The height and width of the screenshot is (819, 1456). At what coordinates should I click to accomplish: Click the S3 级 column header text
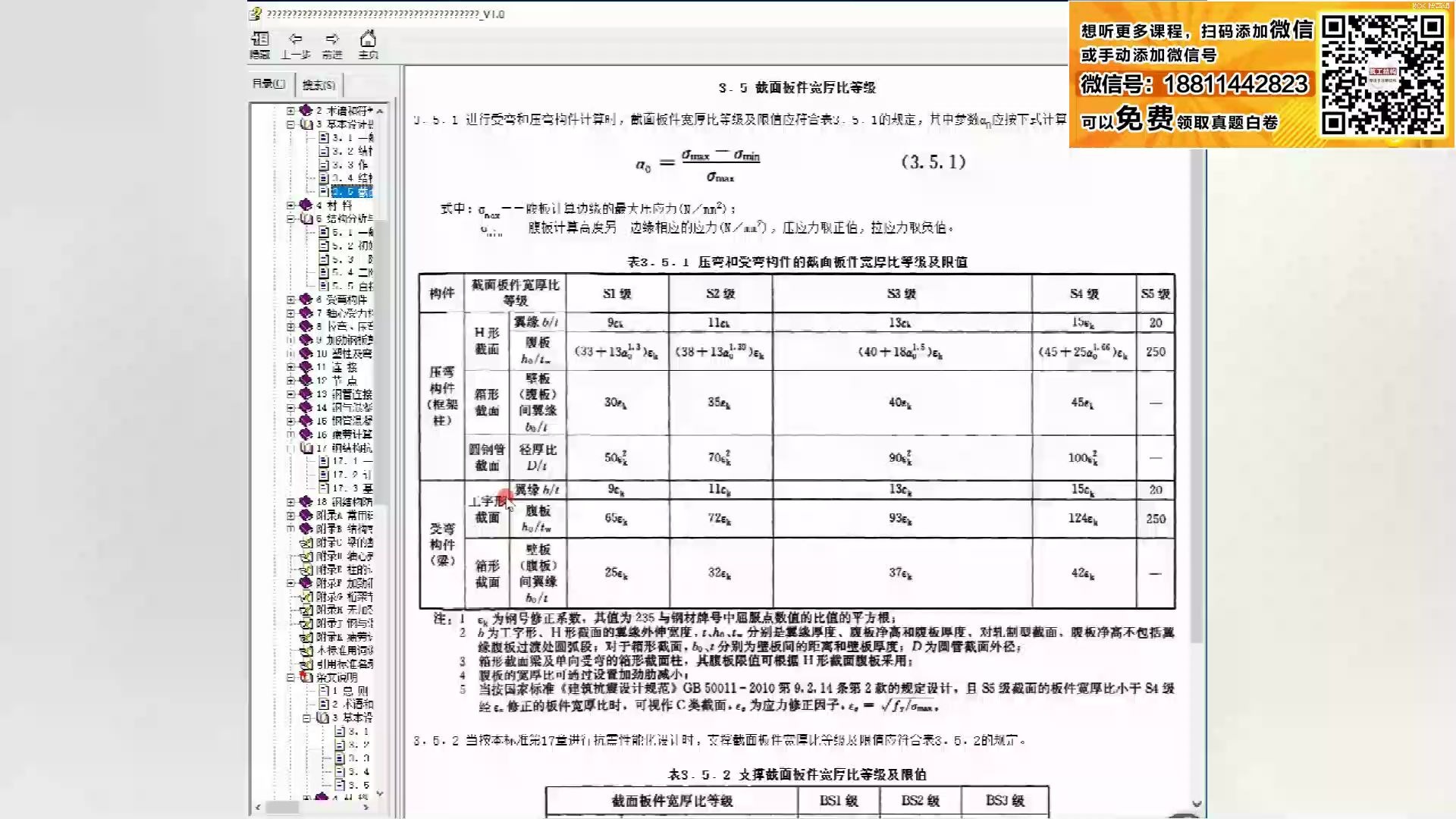[x=902, y=293]
